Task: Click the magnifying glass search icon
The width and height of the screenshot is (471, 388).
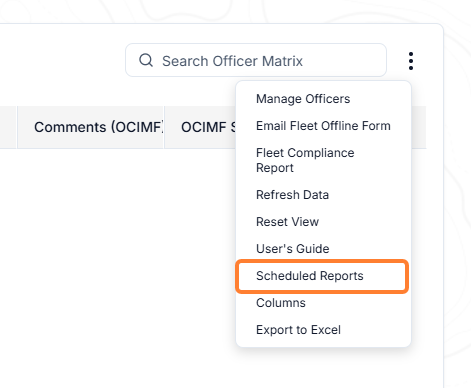Action: 146,60
